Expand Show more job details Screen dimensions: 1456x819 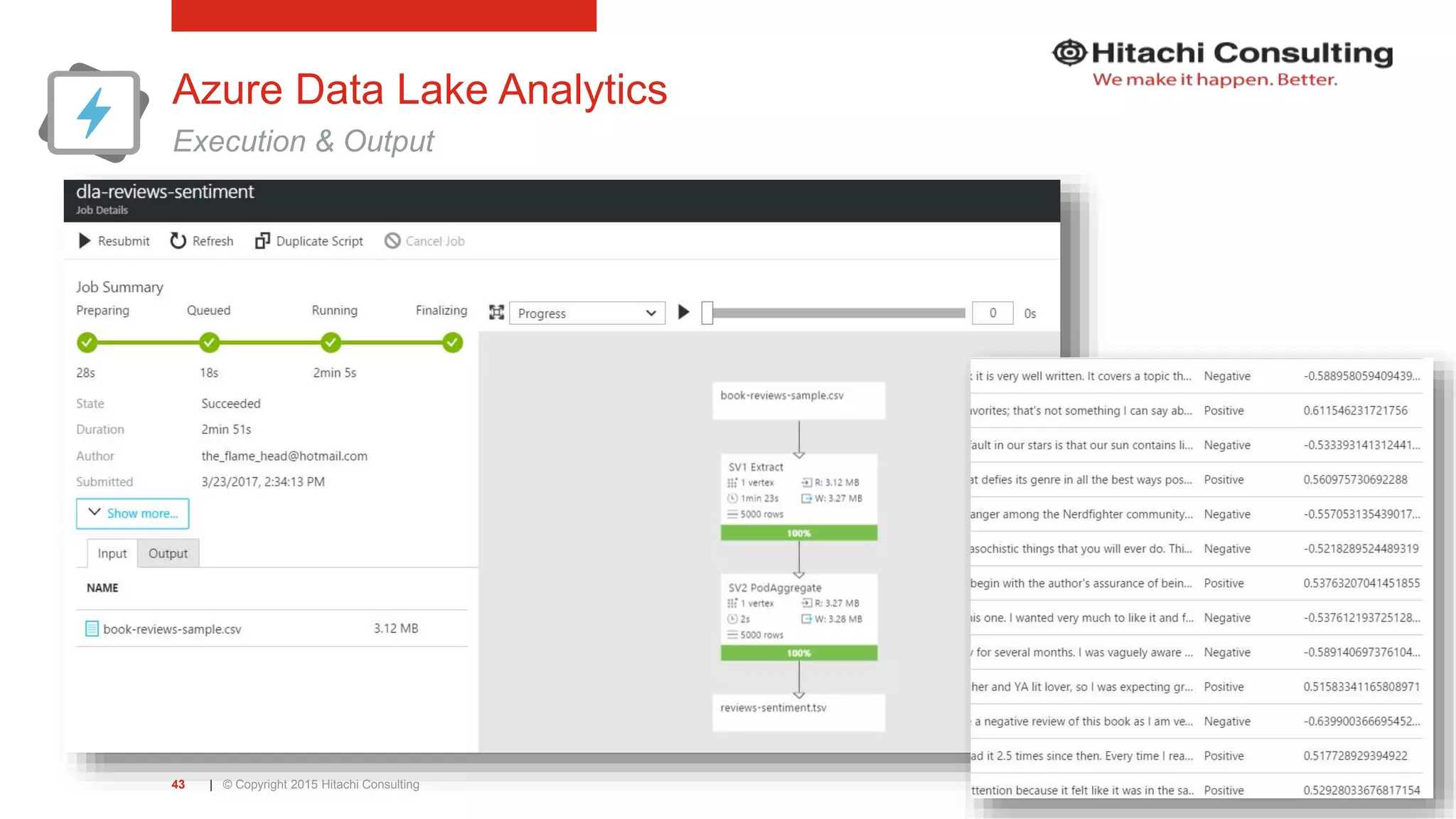[133, 513]
